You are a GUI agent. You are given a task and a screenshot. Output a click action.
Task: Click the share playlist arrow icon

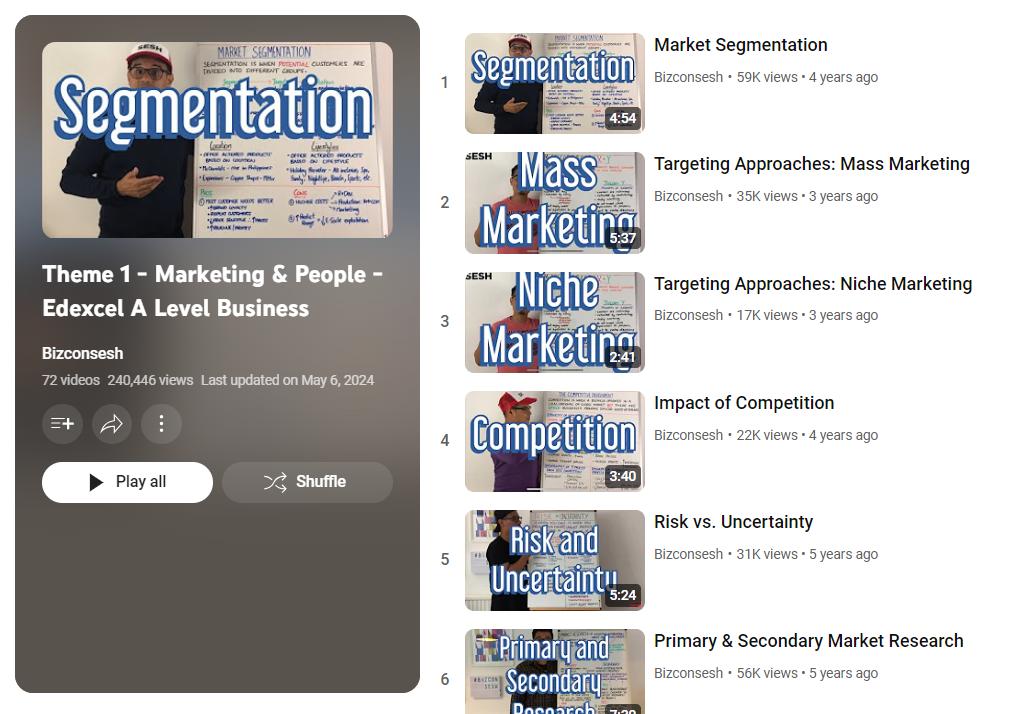click(112, 424)
